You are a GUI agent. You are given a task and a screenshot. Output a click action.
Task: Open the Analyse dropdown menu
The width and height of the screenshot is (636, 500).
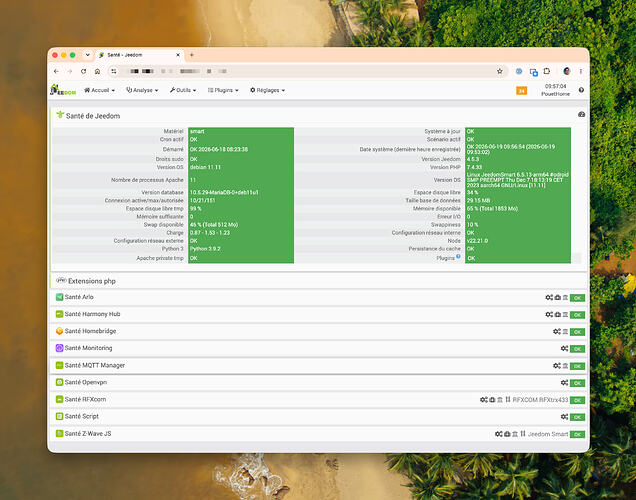142,90
